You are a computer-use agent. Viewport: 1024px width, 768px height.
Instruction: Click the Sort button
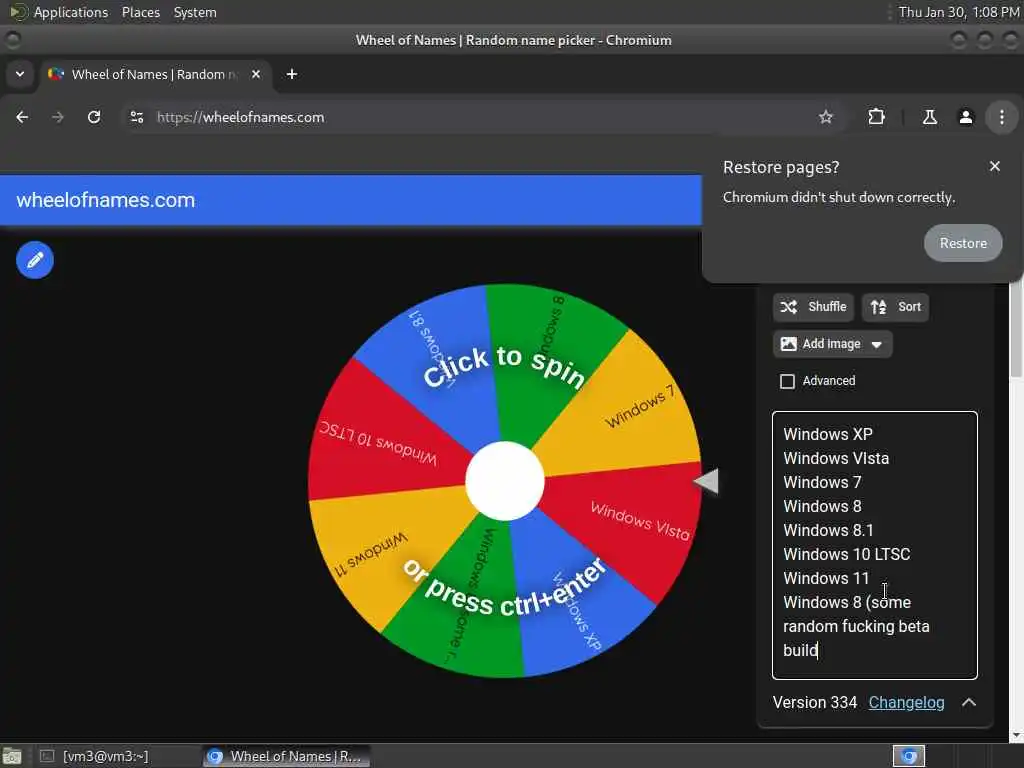coord(895,307)
